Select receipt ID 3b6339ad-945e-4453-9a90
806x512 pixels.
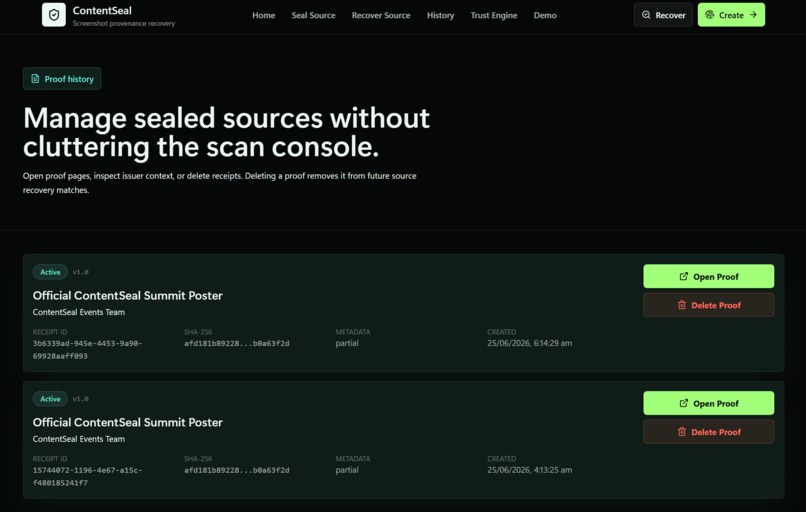click(87, 350)
